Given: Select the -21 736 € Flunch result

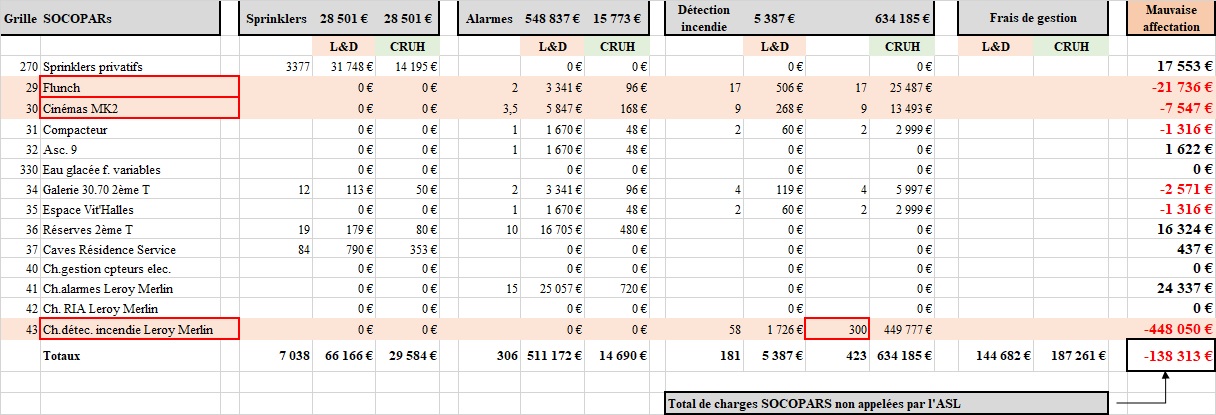Looking at the screenshot, I should (1171, 88).
